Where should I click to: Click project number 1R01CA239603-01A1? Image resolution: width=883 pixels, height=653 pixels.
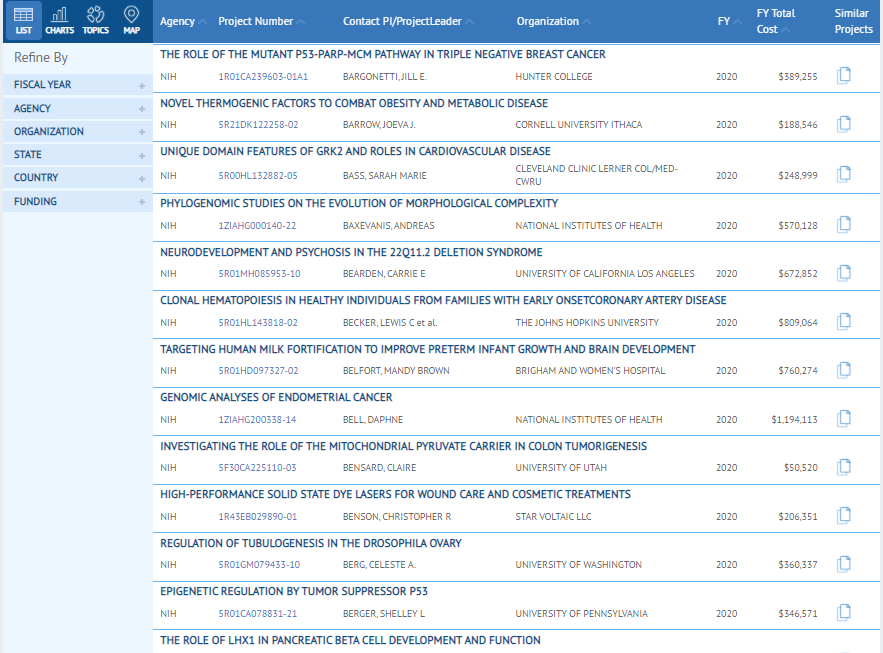(263, 77)
